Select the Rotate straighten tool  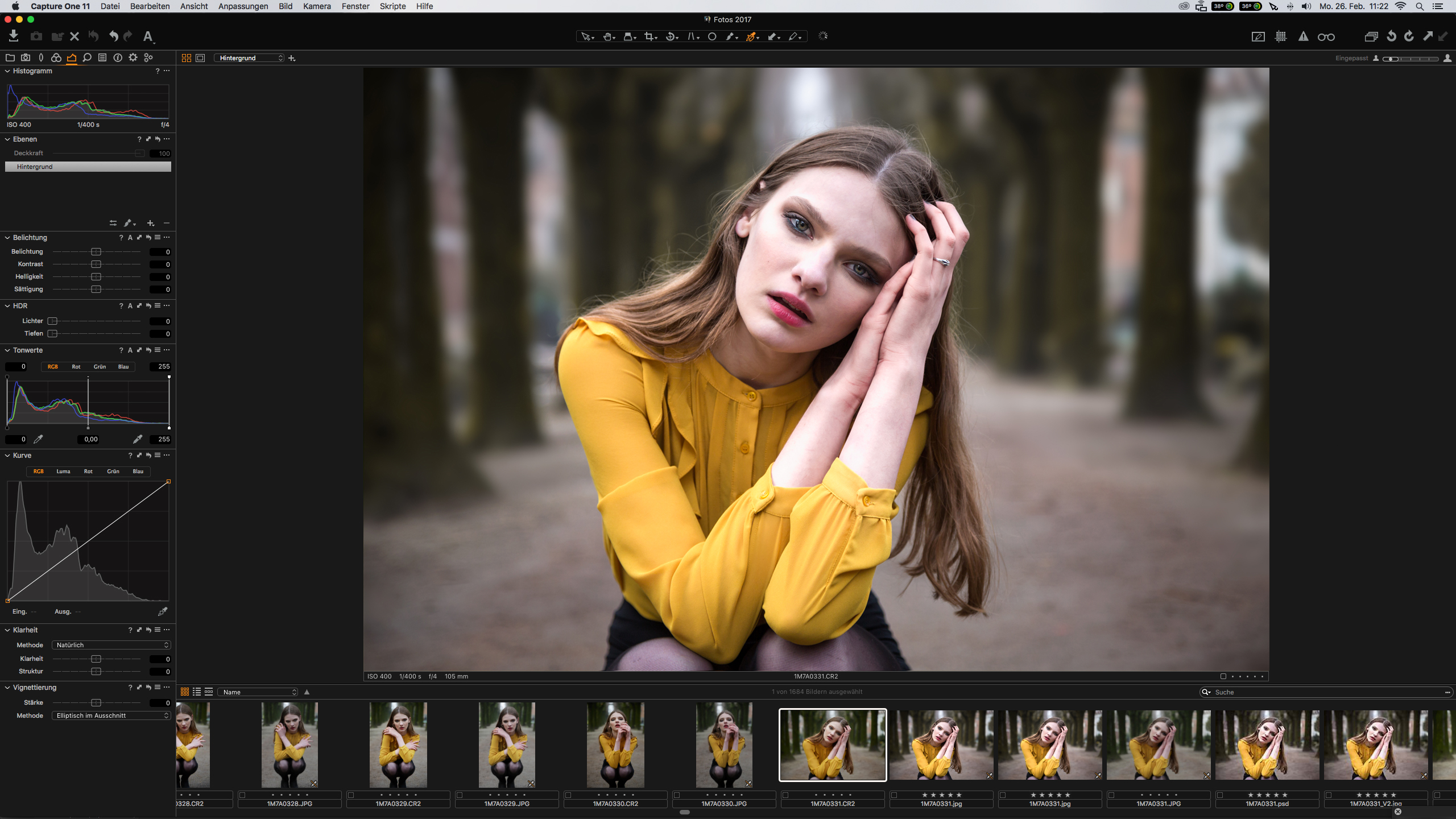pos(671,36)
